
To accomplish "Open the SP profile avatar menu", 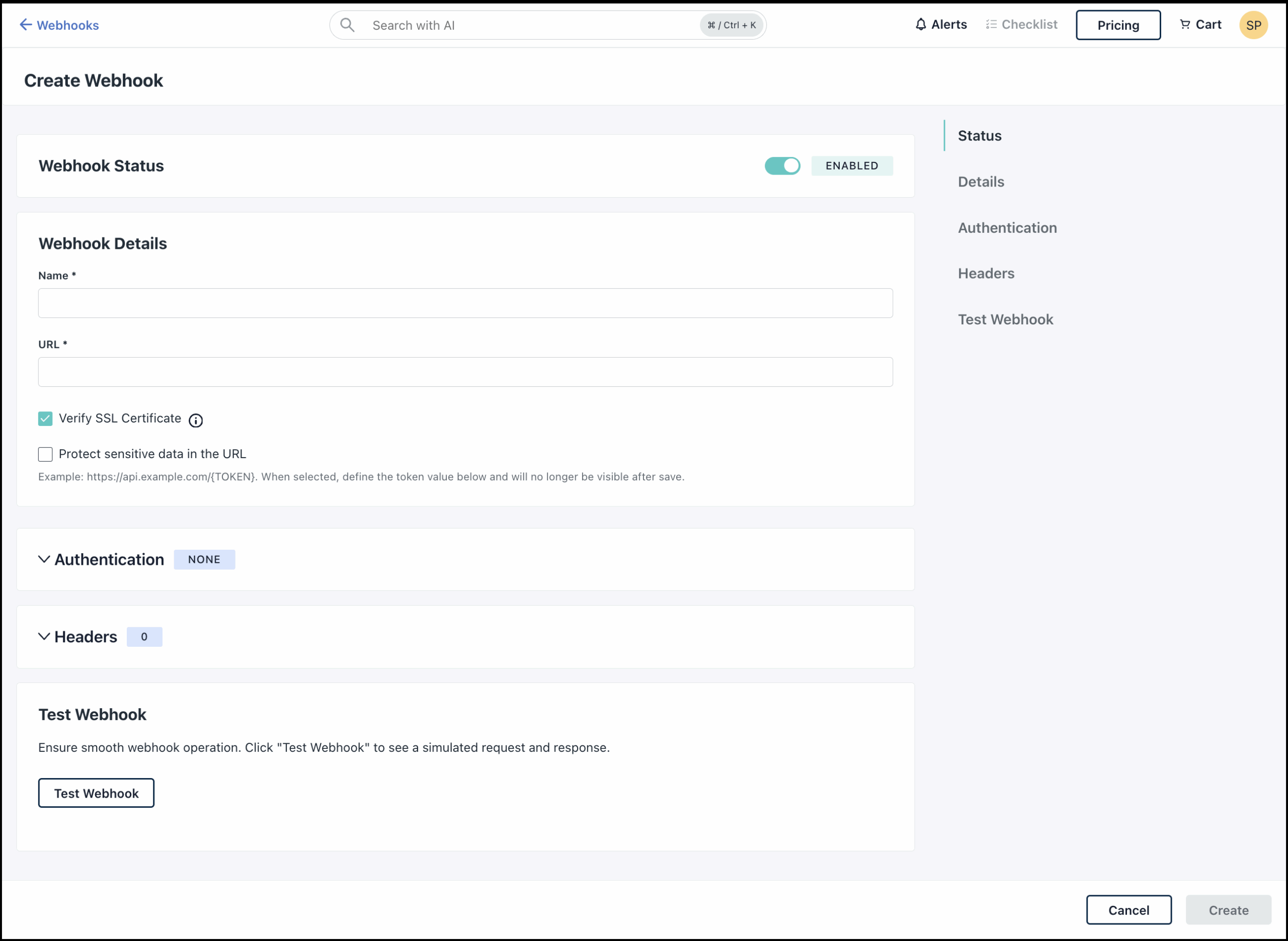I will pyautogui.click(x=1253, y=25).
